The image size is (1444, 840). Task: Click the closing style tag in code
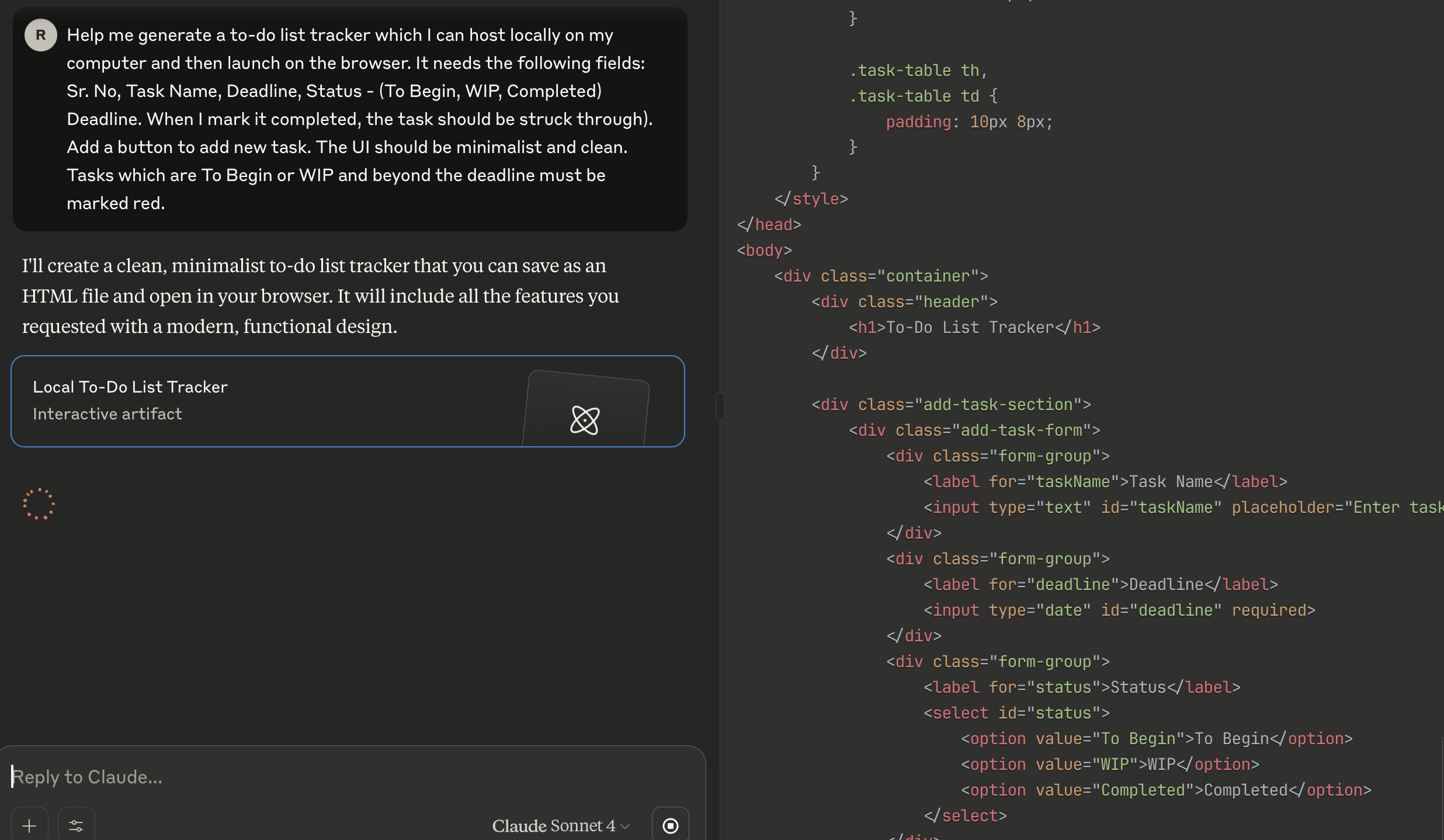click(x=811, y=199)
